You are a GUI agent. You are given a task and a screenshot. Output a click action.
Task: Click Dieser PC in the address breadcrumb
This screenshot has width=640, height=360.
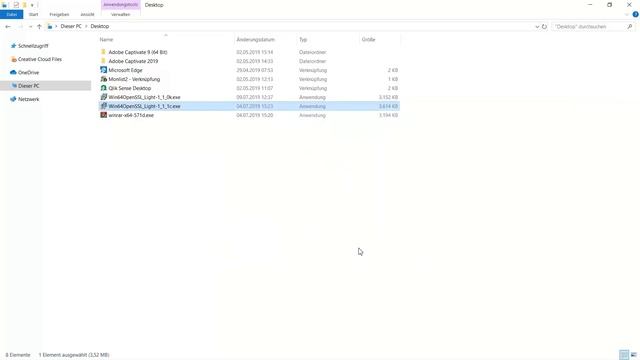point(71,26)
